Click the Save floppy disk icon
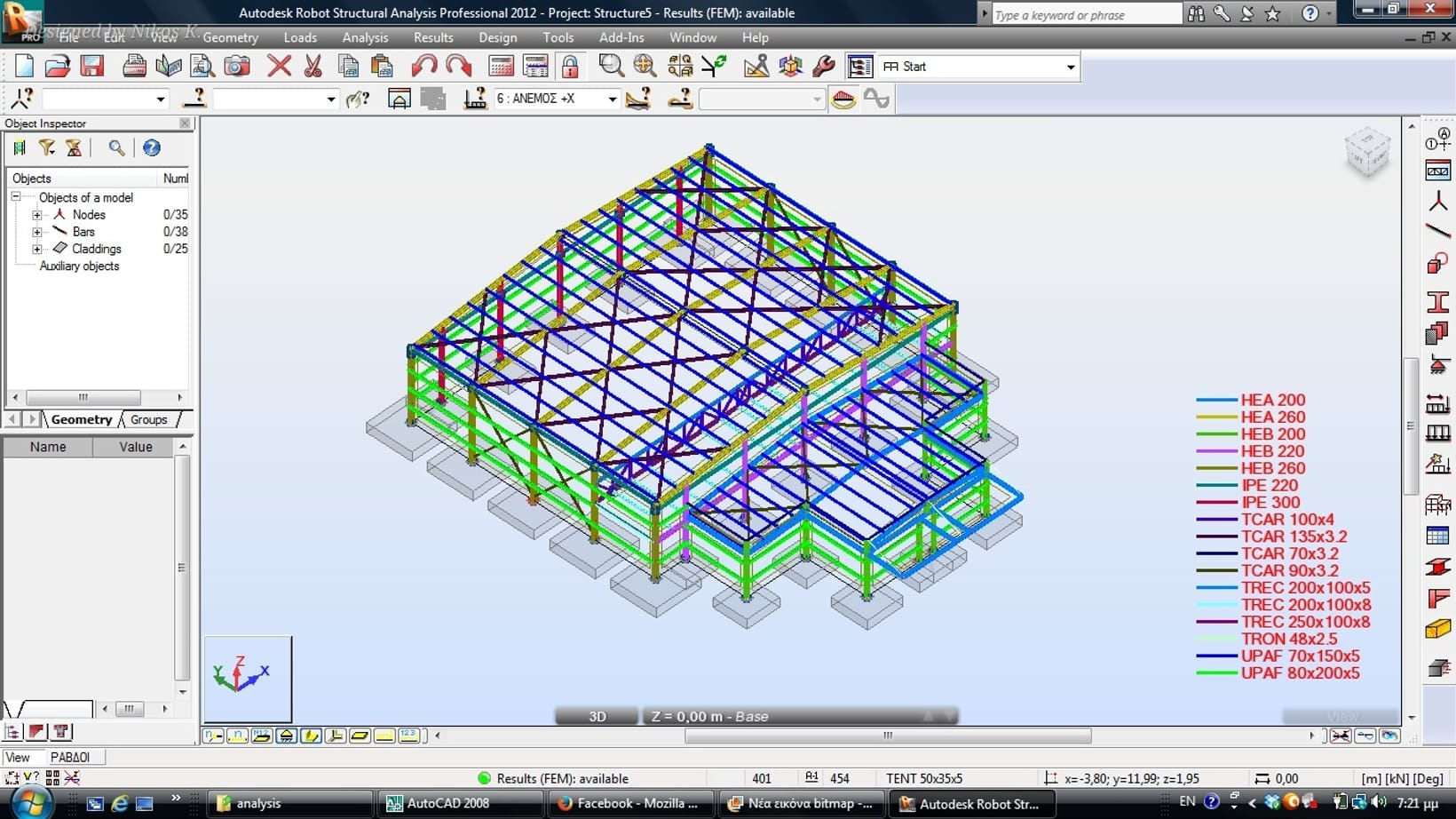This screenshot has height=819, width=1456. click(92, 67)
